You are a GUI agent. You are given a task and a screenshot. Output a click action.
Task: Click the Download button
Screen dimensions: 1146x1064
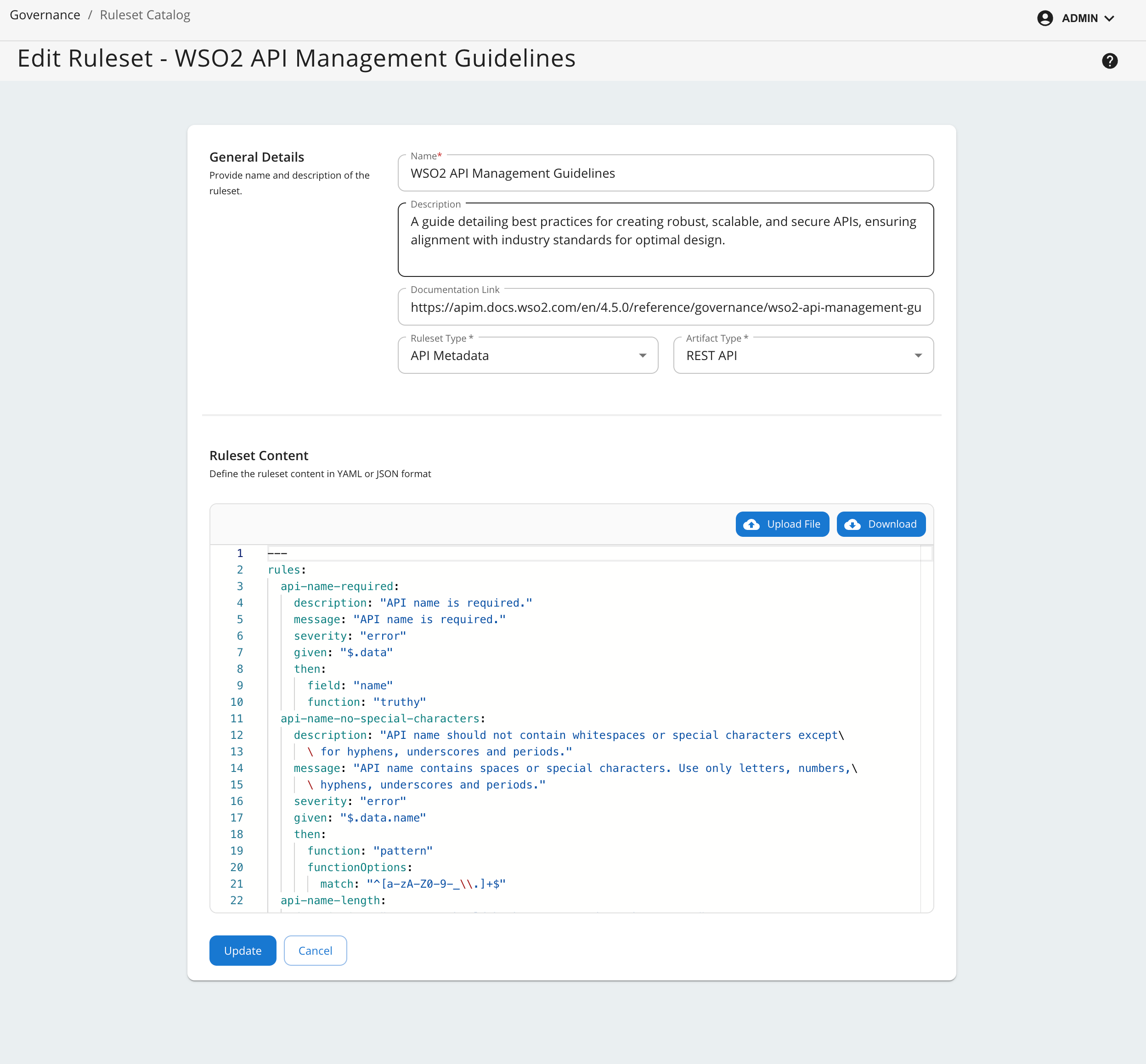coord(881,524)
